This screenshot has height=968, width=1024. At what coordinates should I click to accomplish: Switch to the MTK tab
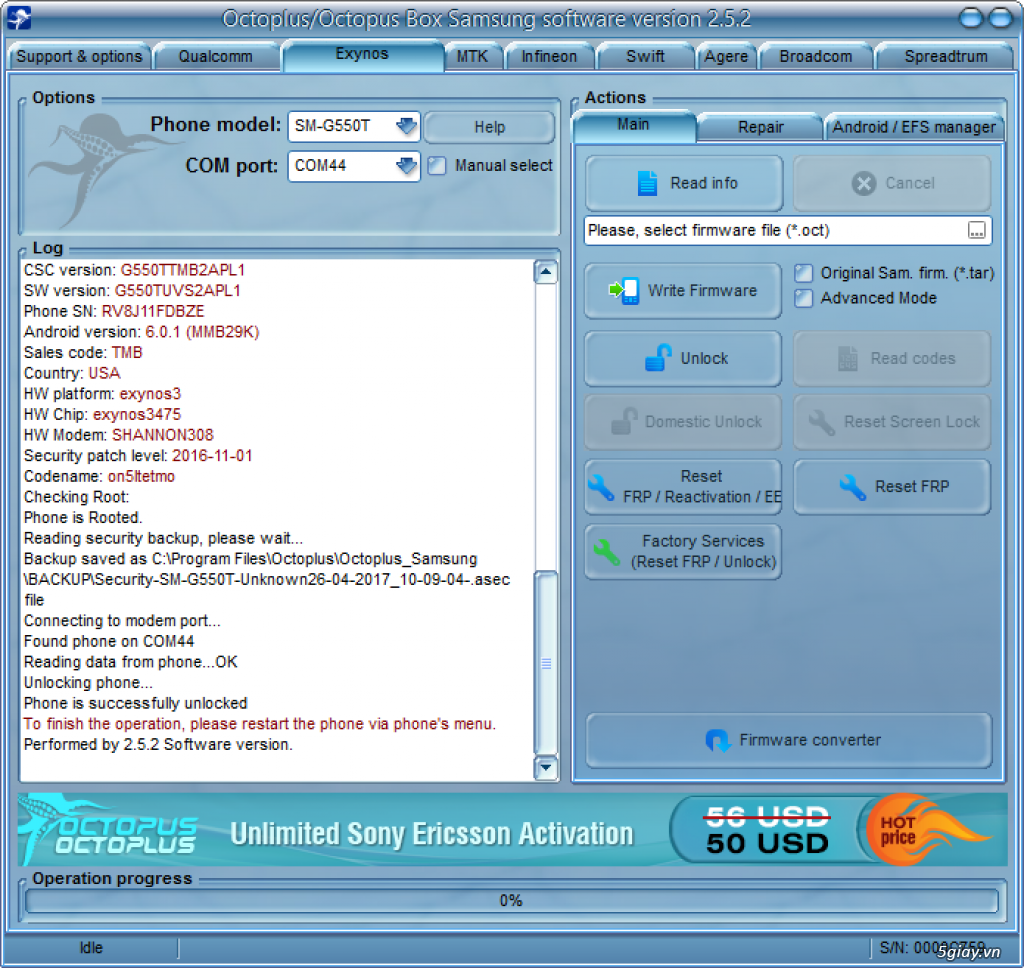[472, 57]
